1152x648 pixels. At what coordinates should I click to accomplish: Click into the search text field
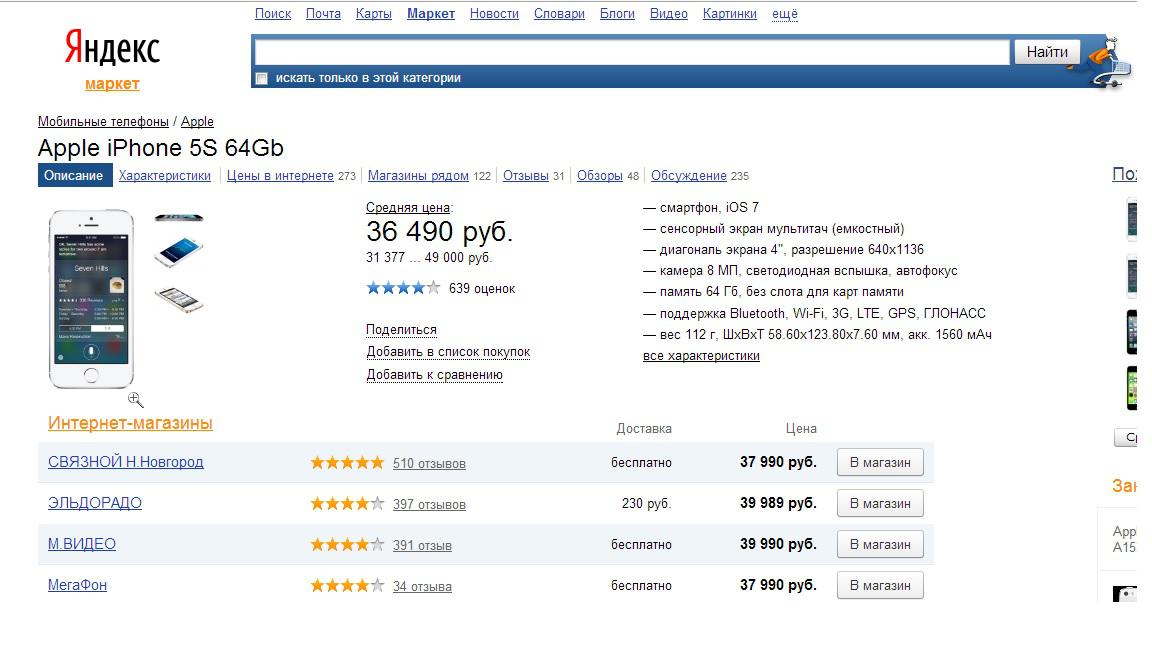tap(632, 52)
